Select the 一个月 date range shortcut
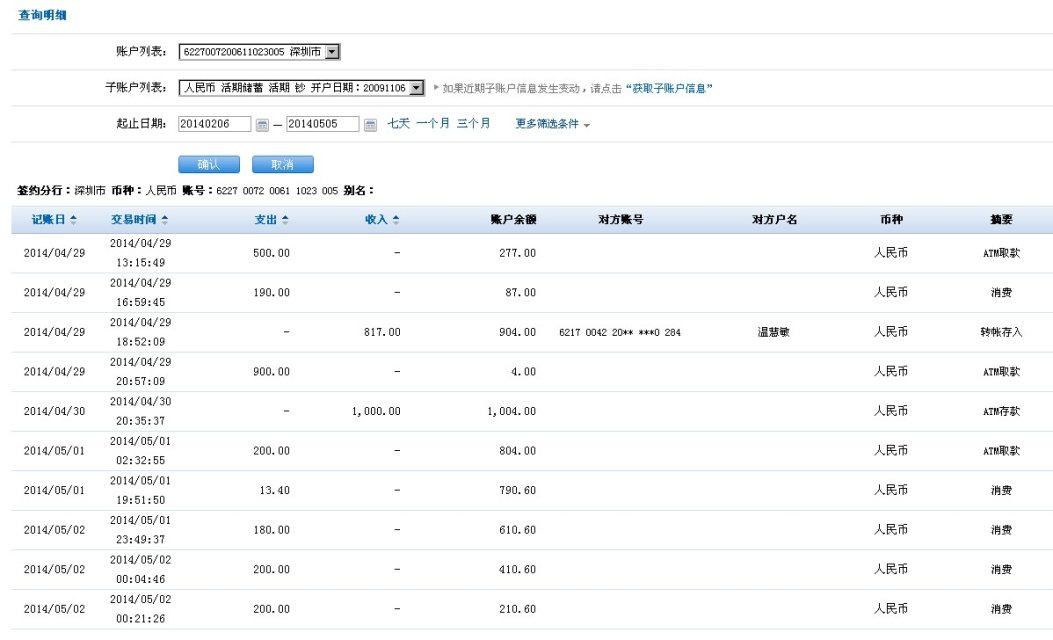 (x=432, y=124)
